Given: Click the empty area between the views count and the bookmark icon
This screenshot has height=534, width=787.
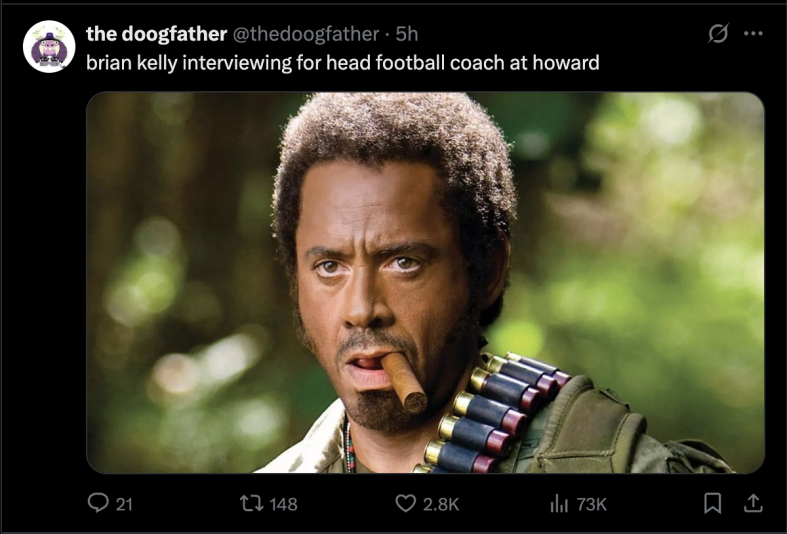Looking at the screenshot, I should (655, 504).
